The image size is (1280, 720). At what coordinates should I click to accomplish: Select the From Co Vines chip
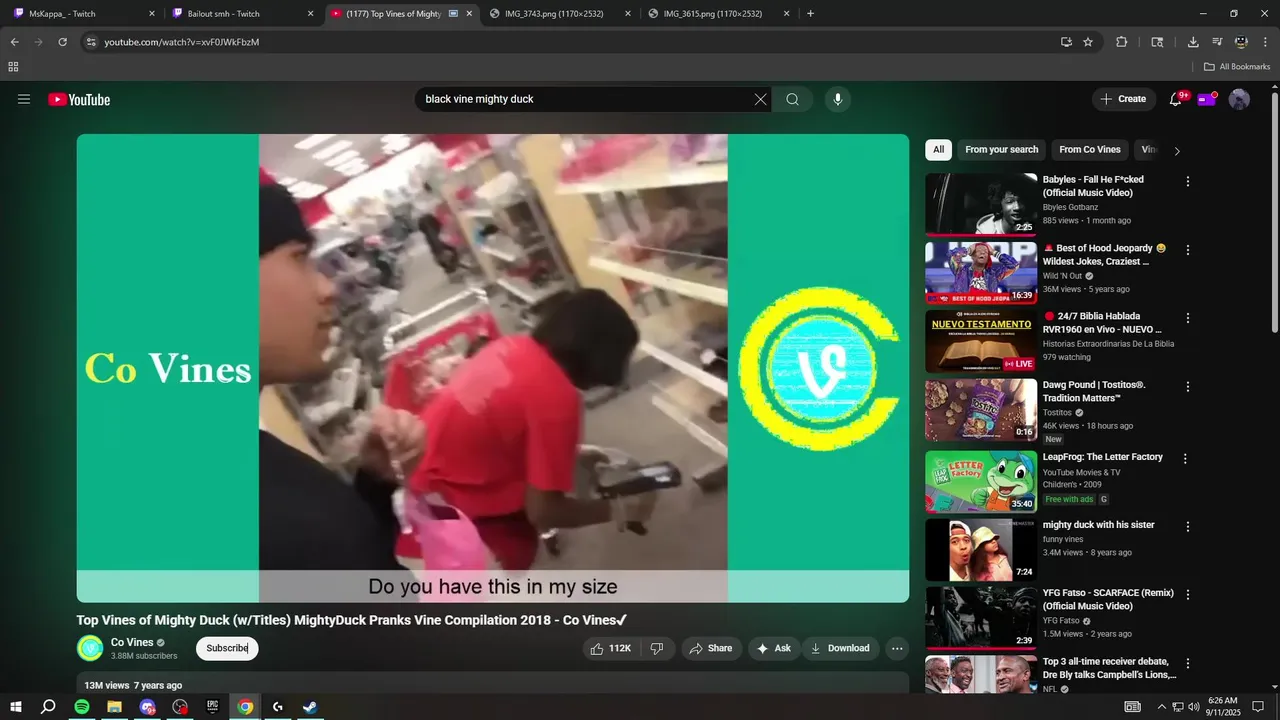click(x=1090, y=150)
